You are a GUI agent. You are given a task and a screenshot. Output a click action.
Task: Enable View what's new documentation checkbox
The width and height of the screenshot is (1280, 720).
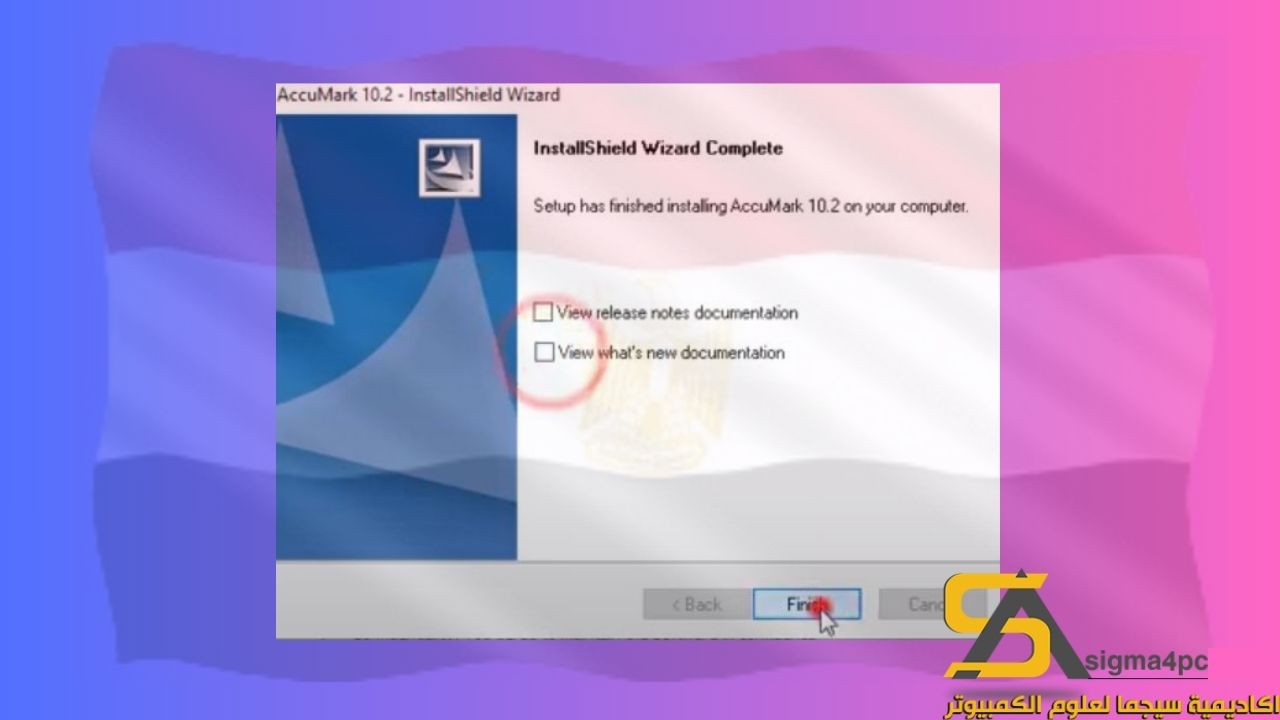544,352
